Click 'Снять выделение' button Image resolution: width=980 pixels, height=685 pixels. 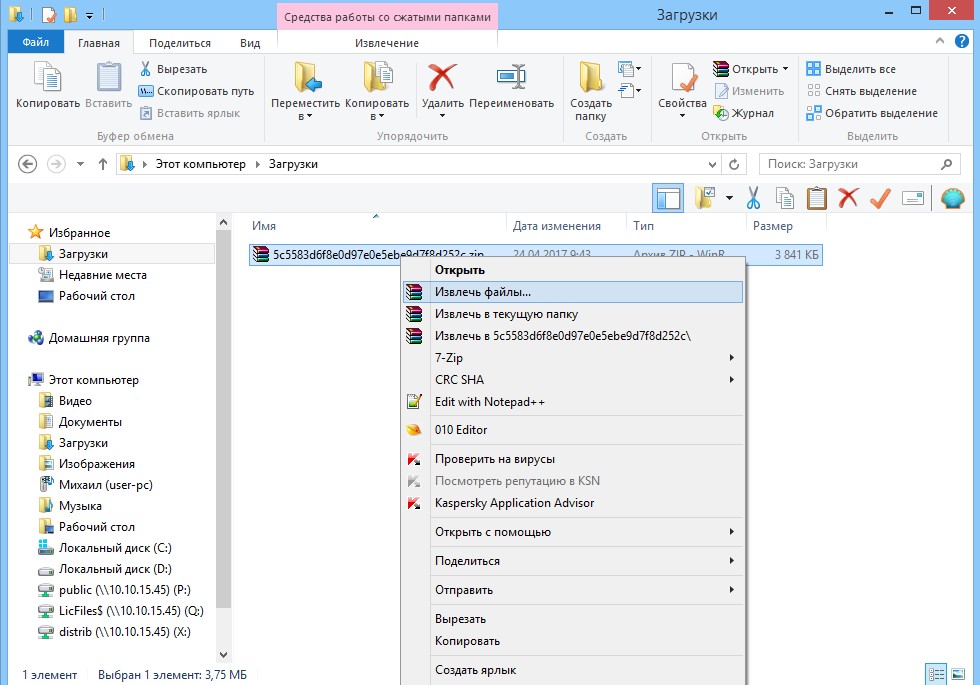[862, 91]
